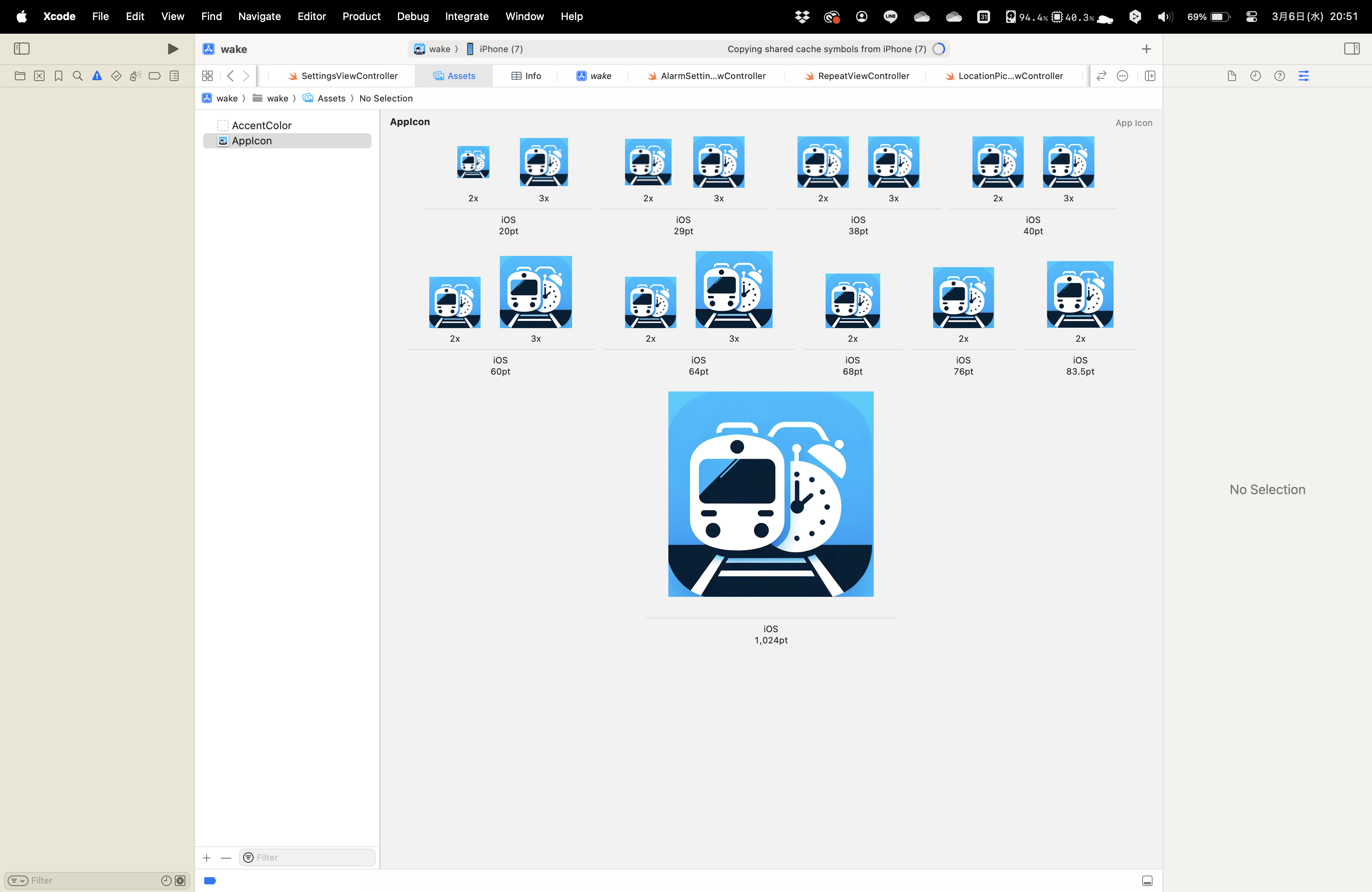
Task: Select AppIcon in the asset list
Action: coord(287,141)
